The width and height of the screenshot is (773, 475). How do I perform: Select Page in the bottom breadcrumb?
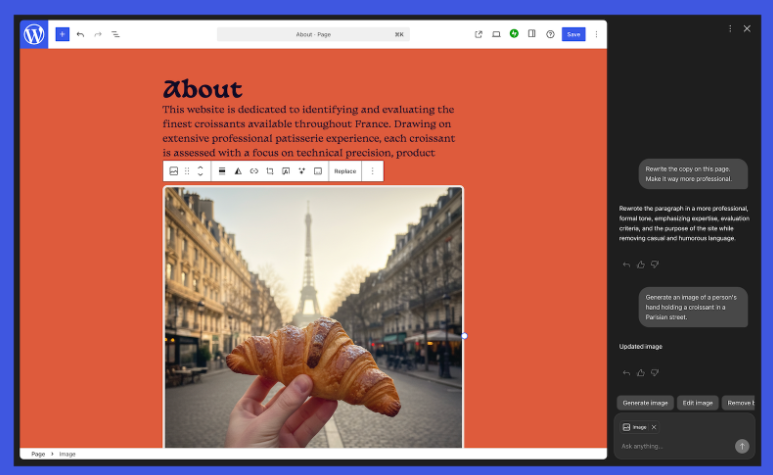click(38, 454)
